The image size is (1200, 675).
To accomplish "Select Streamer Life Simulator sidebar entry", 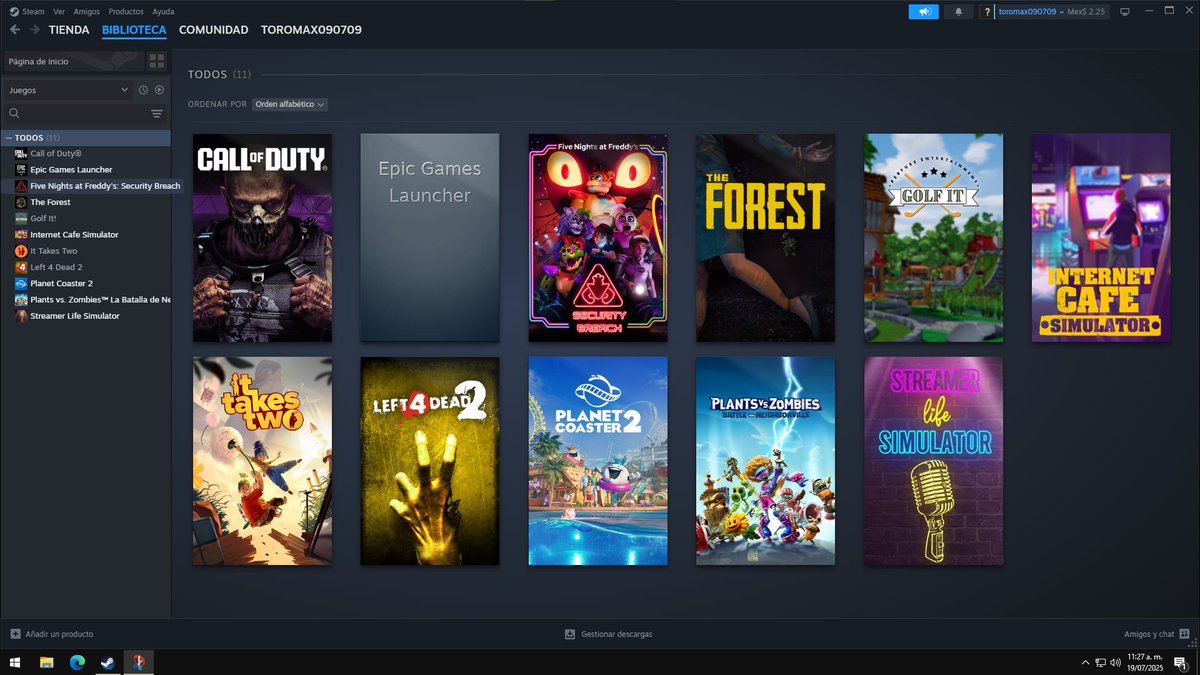I will point(74,316).
